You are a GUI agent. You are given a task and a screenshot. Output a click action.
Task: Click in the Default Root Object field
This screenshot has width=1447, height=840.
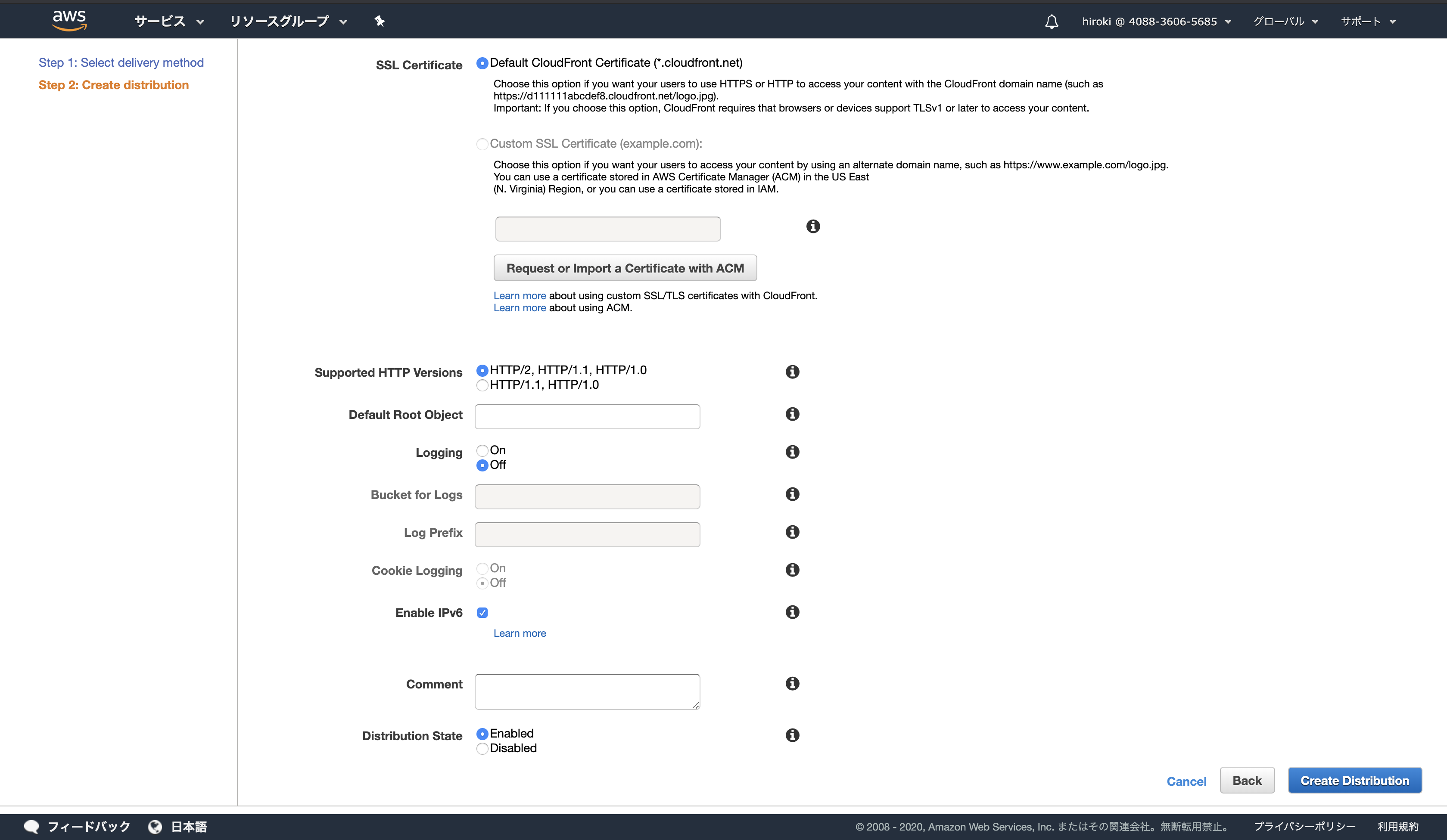tap(587, 417)
